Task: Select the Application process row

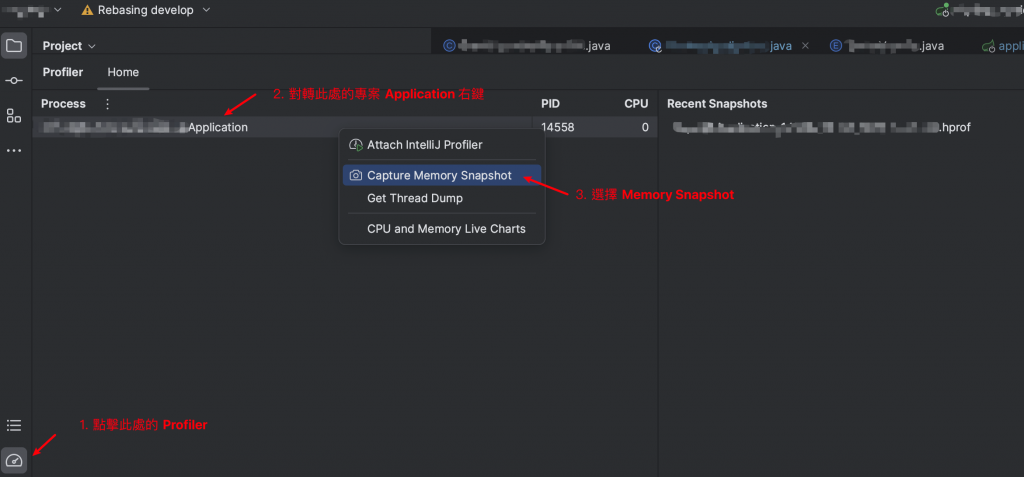Action: [282, 127]
